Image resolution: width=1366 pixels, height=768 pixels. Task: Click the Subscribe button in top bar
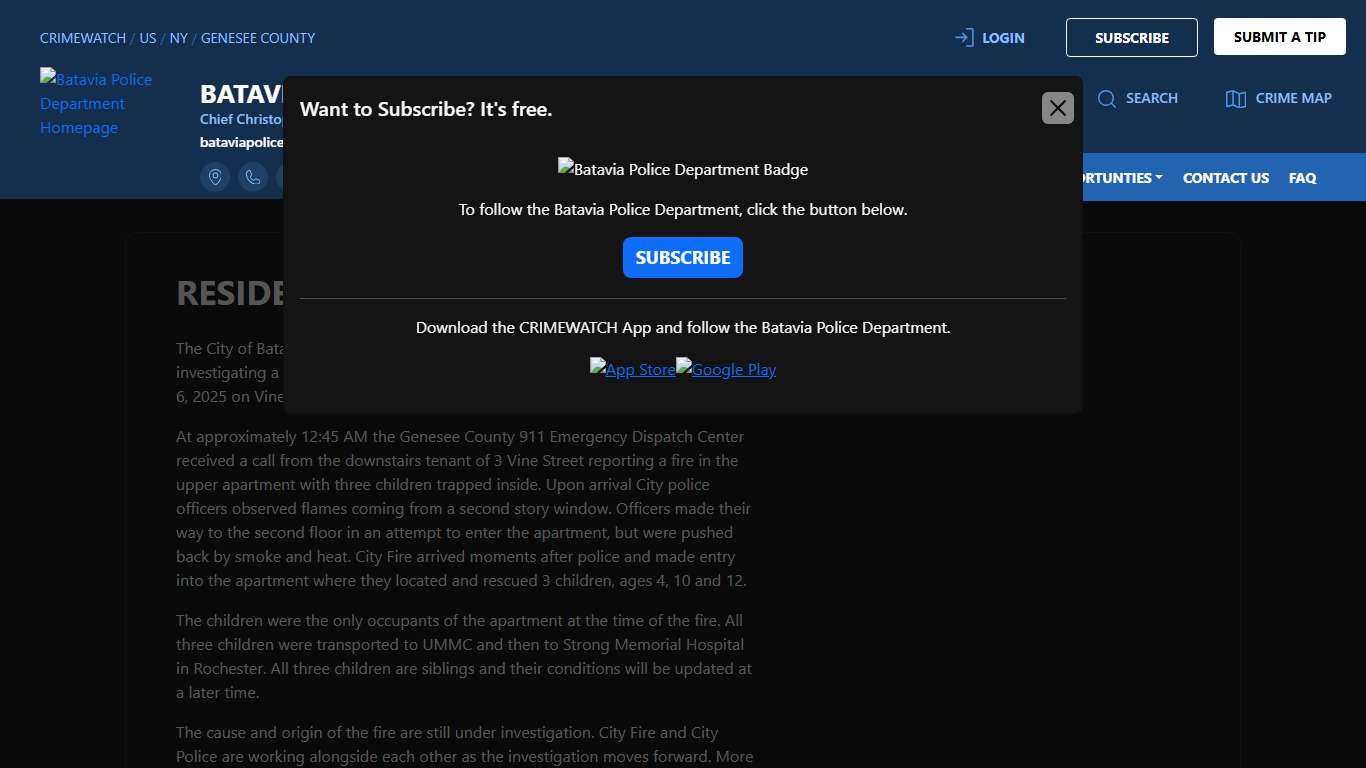[1131, 38]
